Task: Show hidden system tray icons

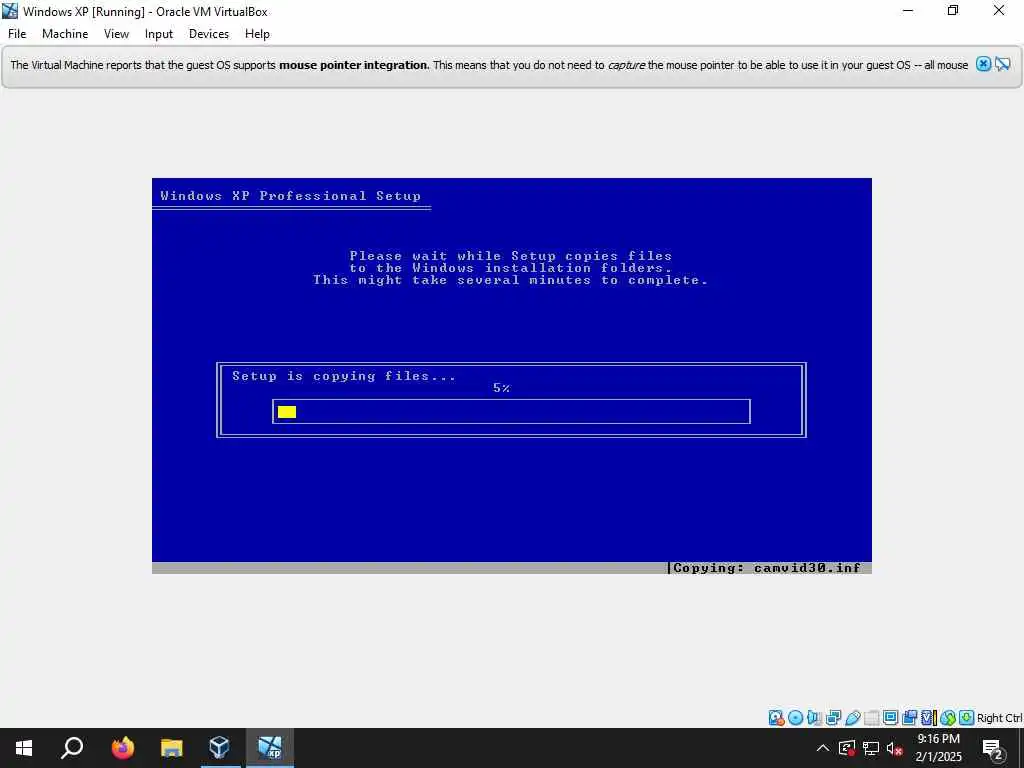Action: (x=823, y=748)
